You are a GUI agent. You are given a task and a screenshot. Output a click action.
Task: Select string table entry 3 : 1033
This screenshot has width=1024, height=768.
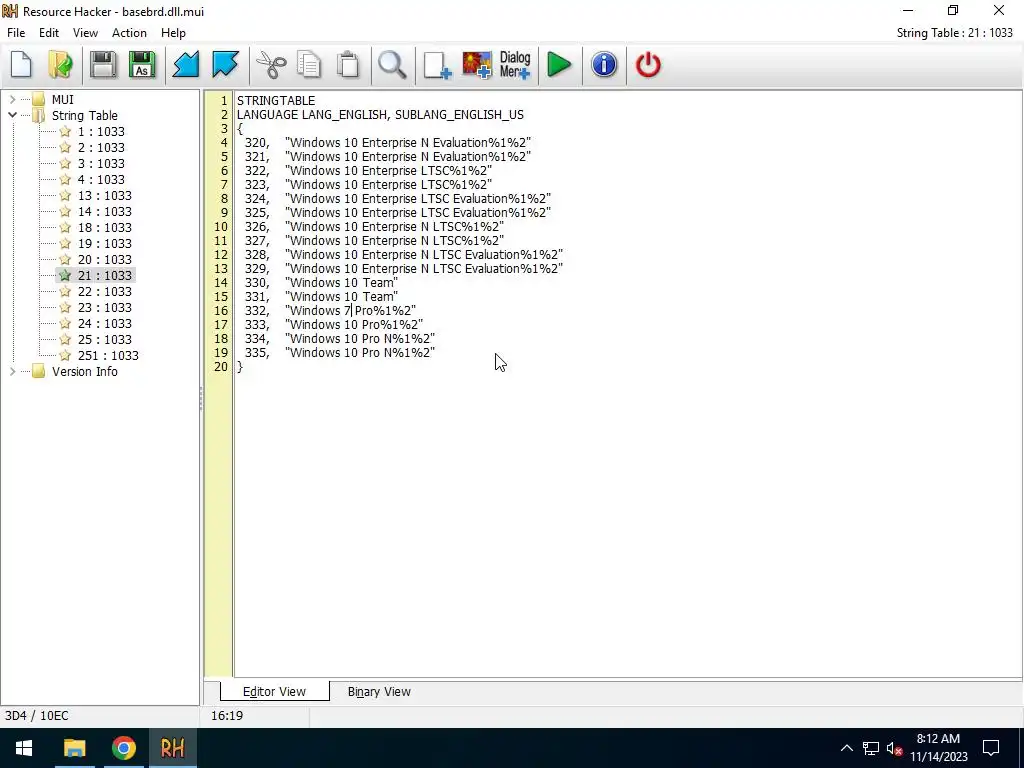click(x=101, y=163)
